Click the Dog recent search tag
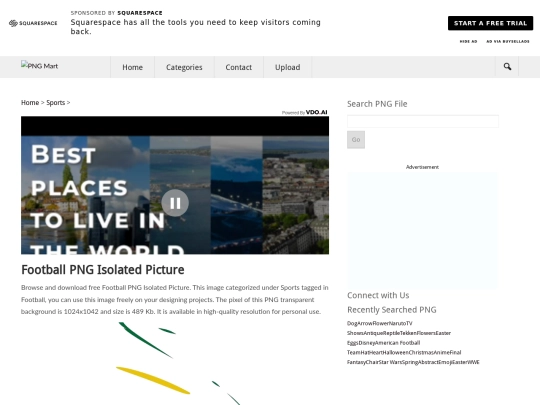This screenshot has height=405, width=540. pyautogui.click(x=352, y=323)
